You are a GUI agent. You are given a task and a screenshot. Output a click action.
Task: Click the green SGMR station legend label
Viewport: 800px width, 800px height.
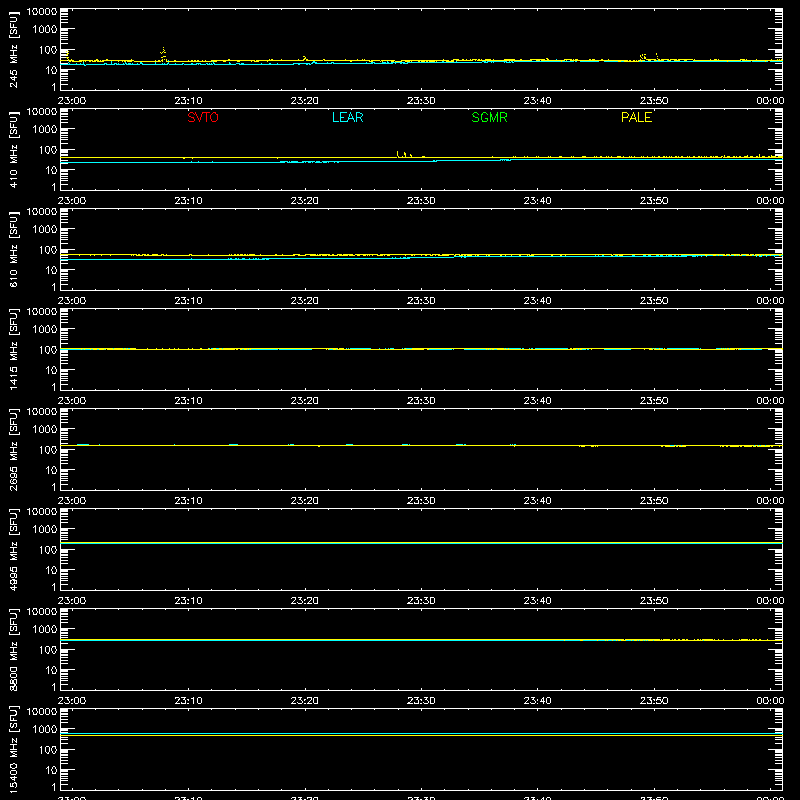point(489,117)
